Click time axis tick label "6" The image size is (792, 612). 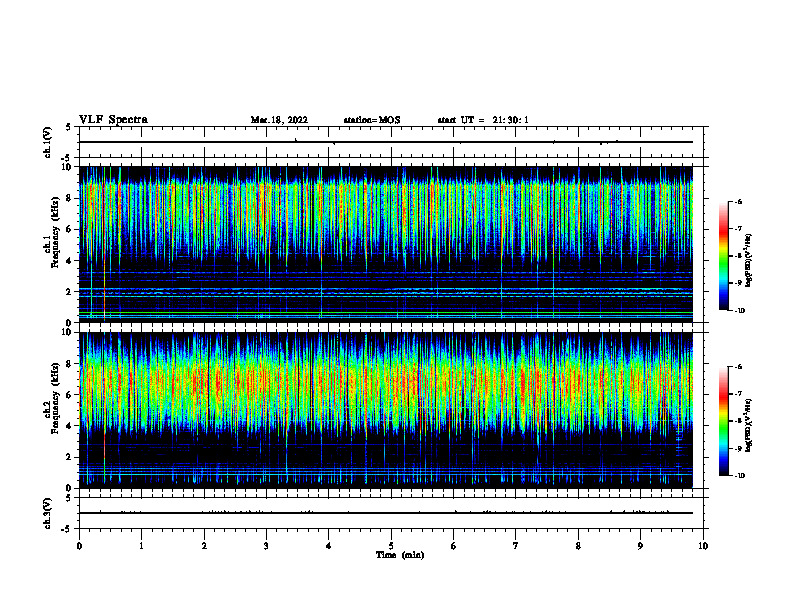pyautogui.click(x=454, y=546)
